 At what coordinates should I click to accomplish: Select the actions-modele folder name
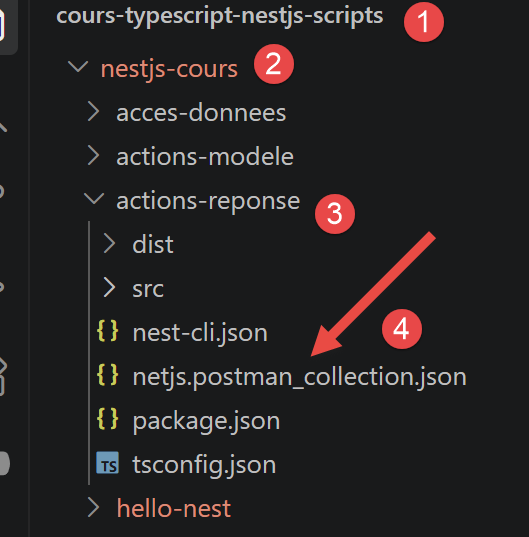(205, 157)
